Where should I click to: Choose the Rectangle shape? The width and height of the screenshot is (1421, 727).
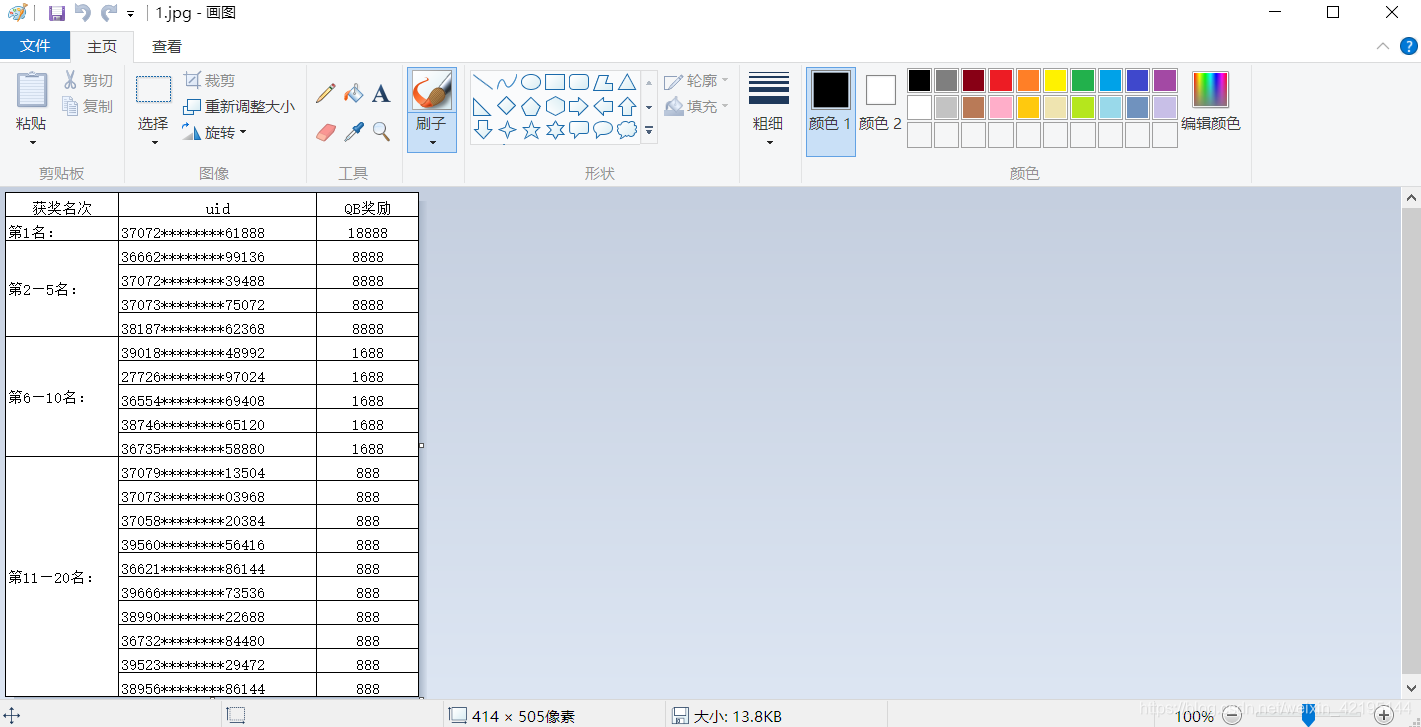tap(555, 82)
